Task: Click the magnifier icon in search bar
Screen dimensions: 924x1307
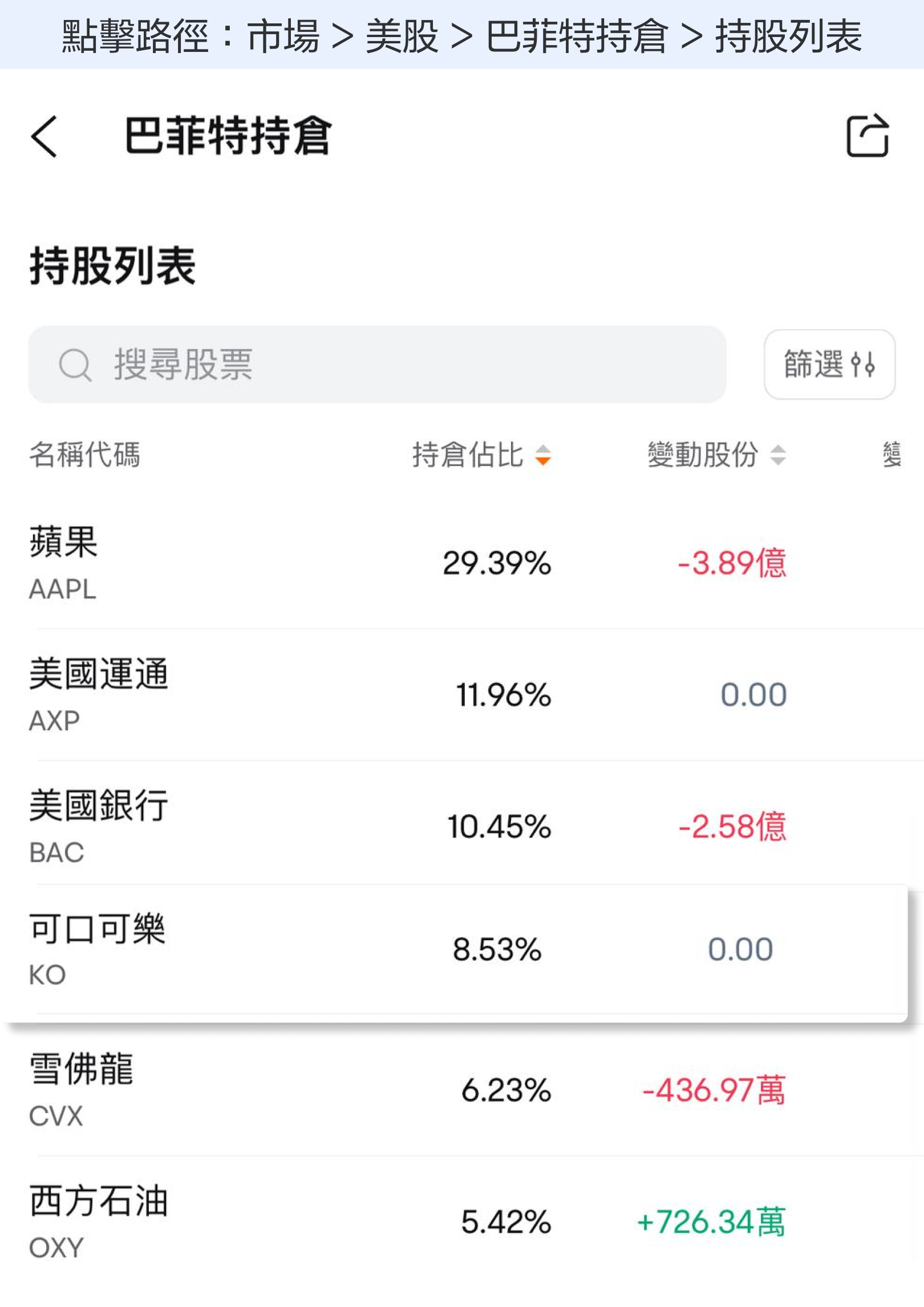Action: (75, 365)
